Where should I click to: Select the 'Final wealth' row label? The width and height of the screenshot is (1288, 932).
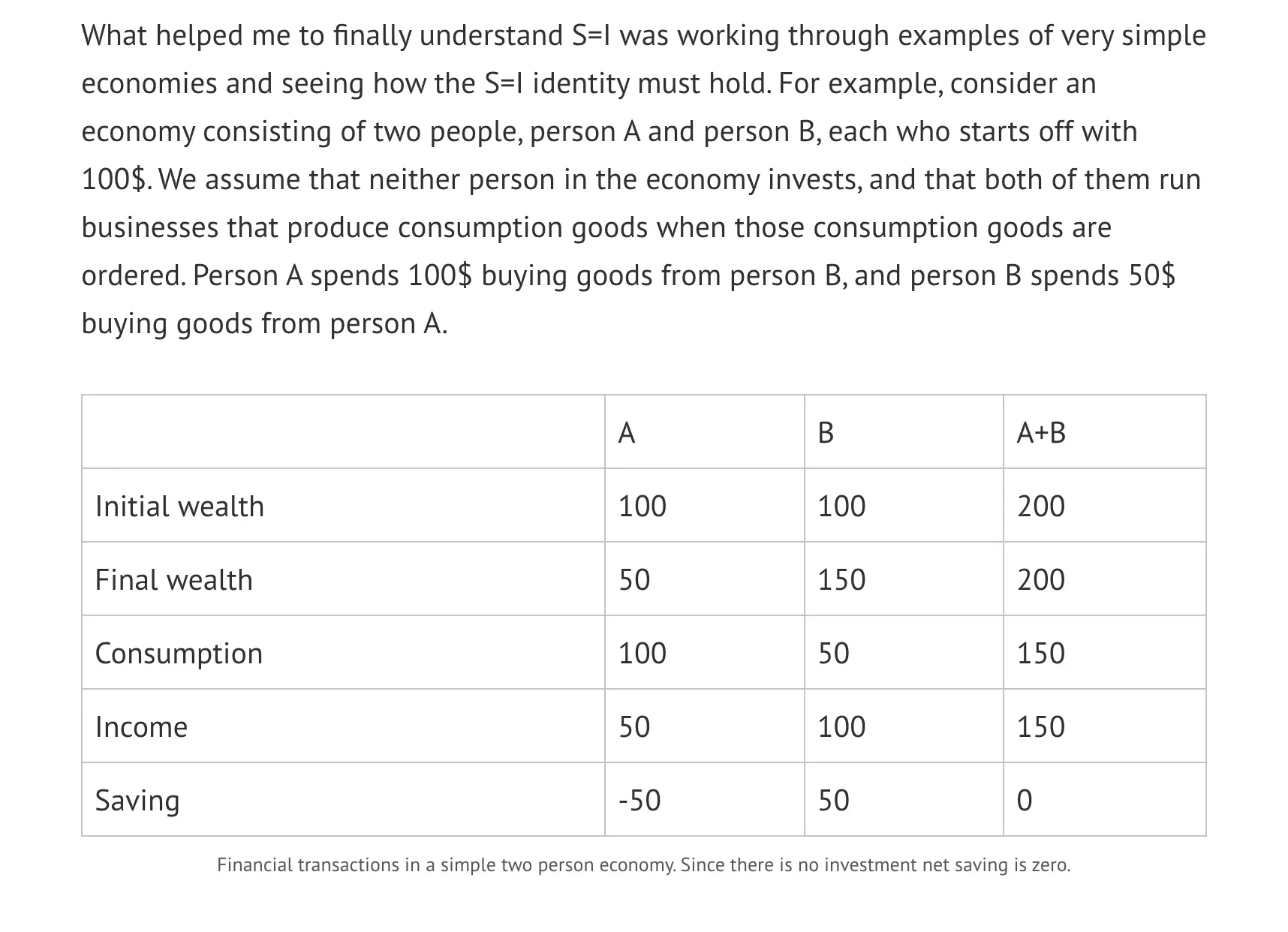tap(173, 580)
